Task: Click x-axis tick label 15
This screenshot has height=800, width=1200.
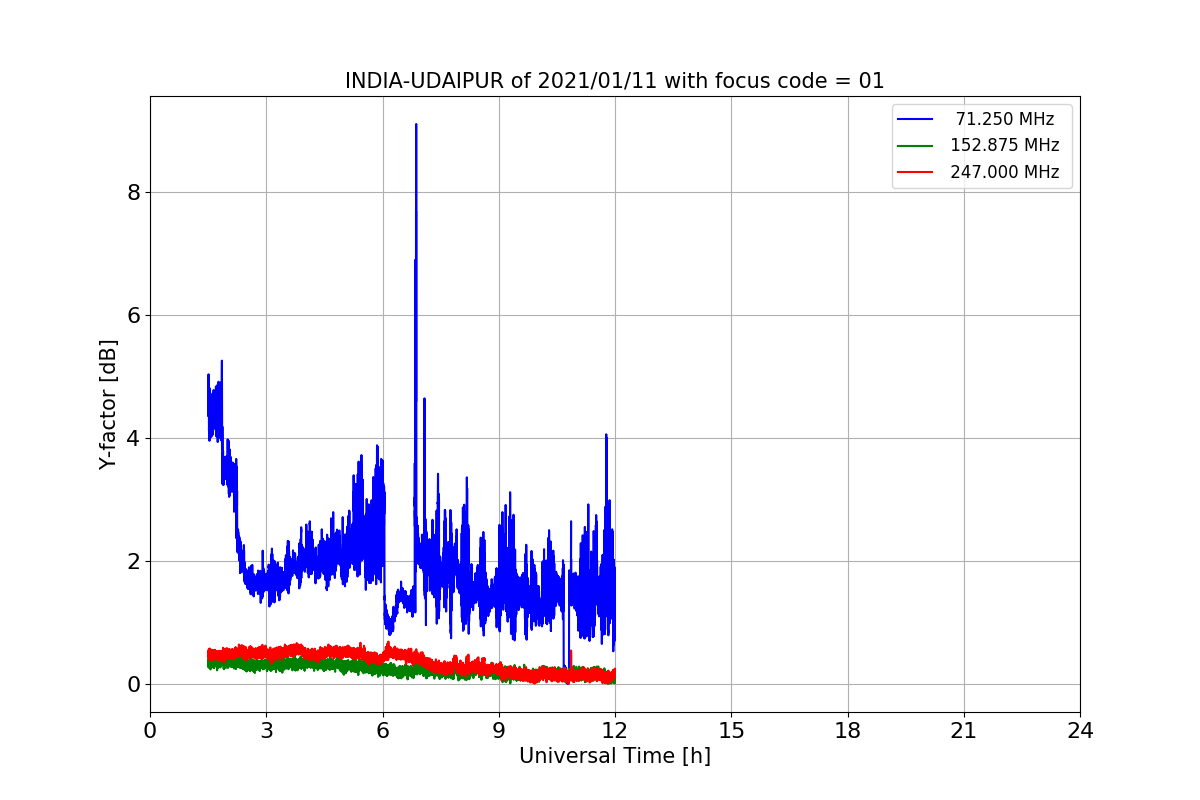Action: pyautogui.click(x=731, y=731)
